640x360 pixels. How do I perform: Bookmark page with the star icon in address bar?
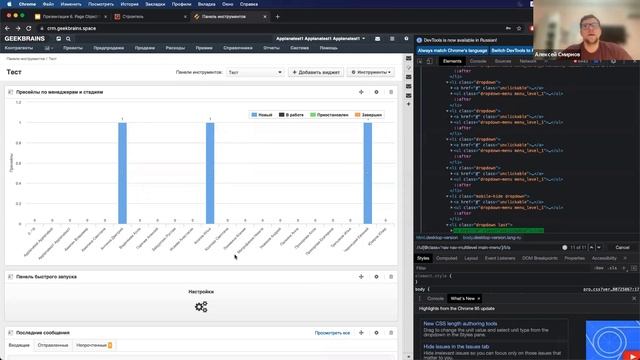point(519,29)
